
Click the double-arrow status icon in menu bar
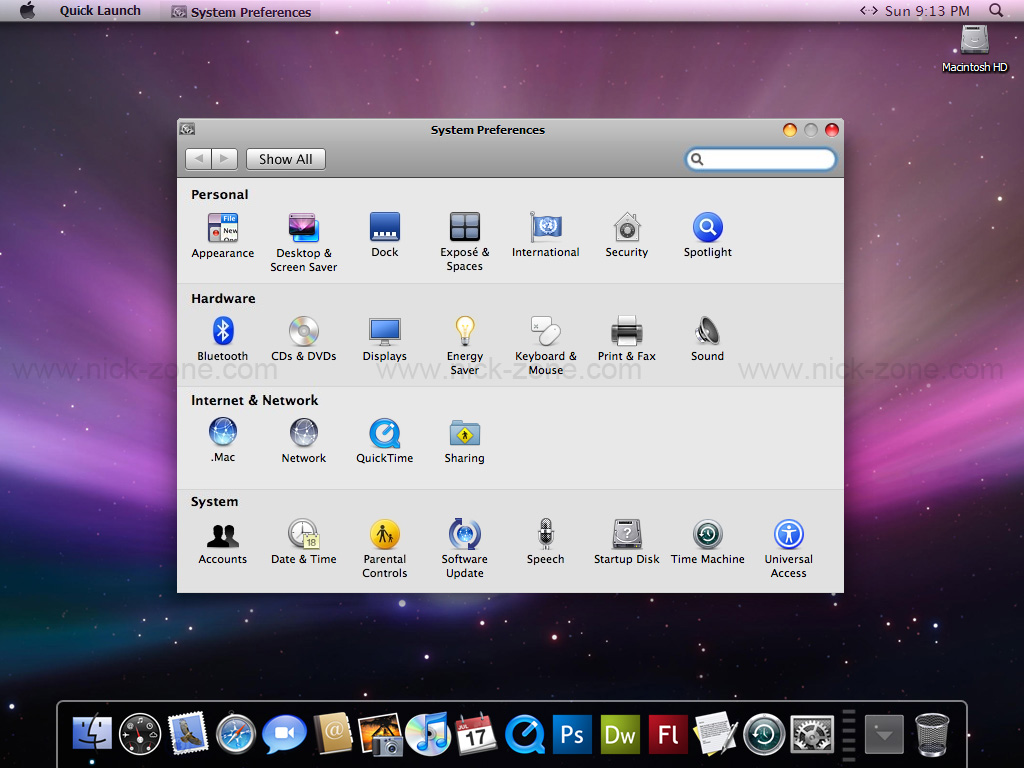tap(869, 10)
